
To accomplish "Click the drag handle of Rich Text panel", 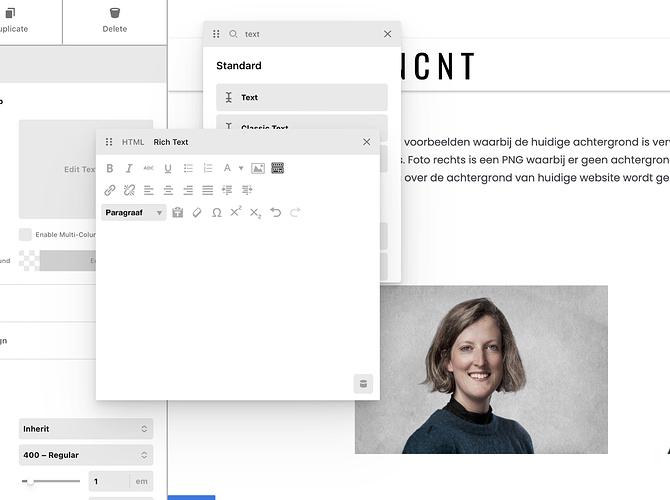I will pyautogui.click(x=109, y=142).
